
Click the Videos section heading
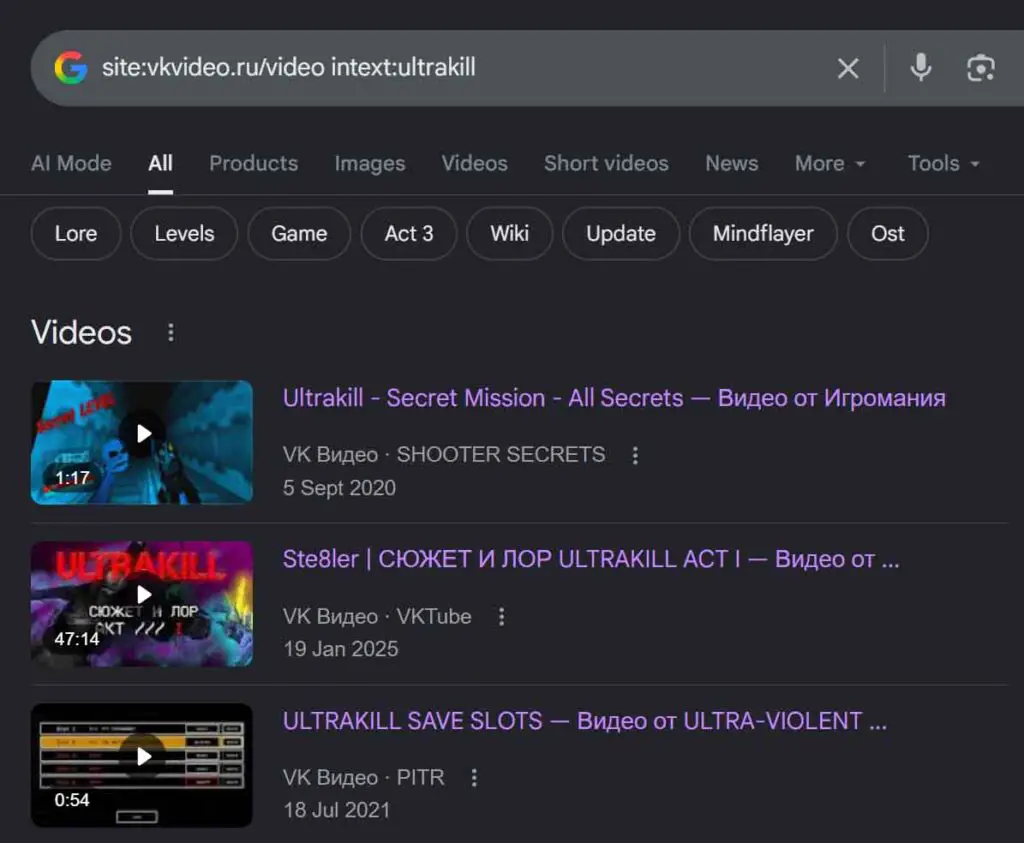(x=82, y=332)
